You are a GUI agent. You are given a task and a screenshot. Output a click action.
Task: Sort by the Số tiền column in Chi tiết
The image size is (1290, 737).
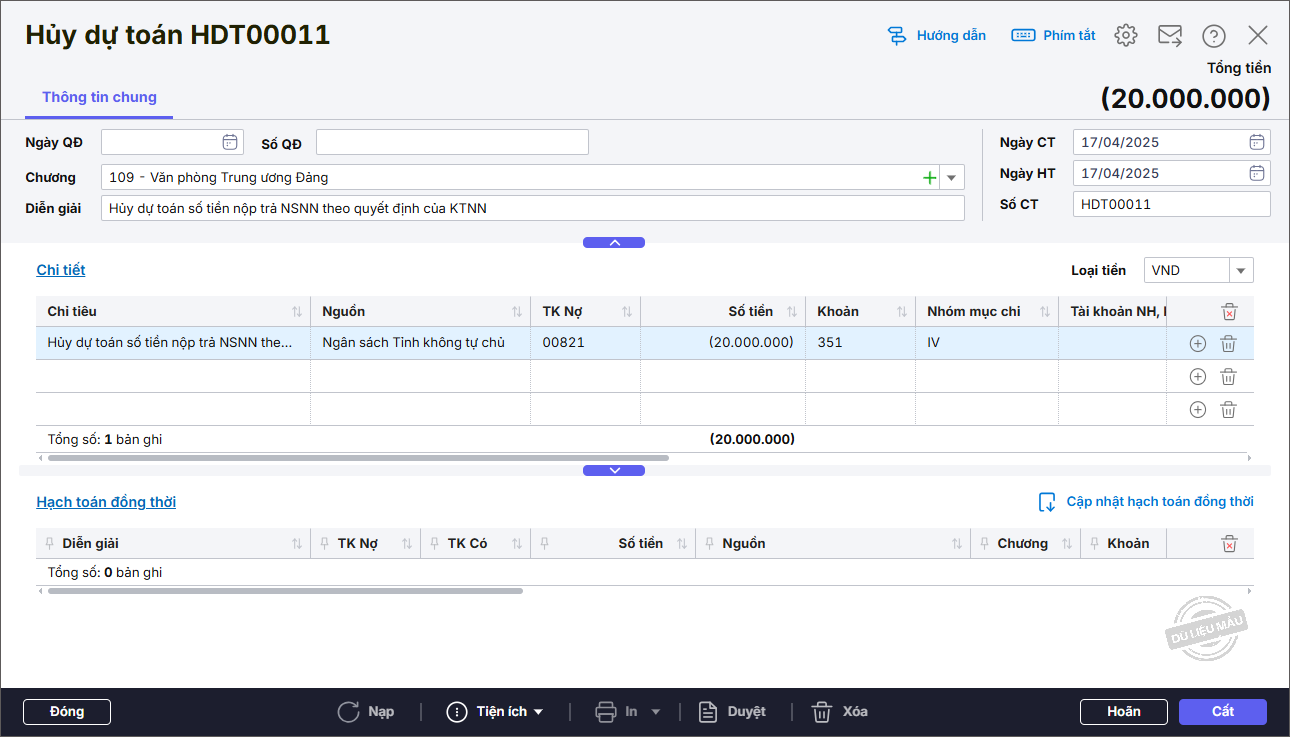pos(792,312)
